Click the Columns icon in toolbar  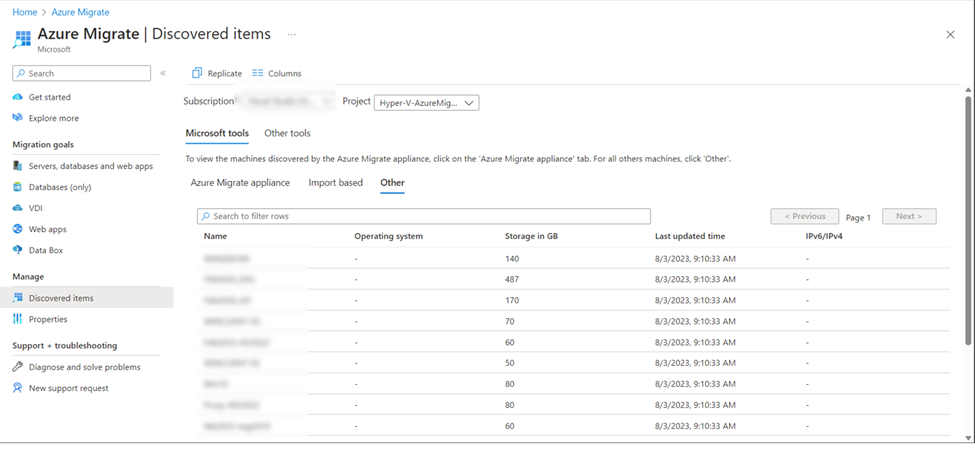coord(257,73)
